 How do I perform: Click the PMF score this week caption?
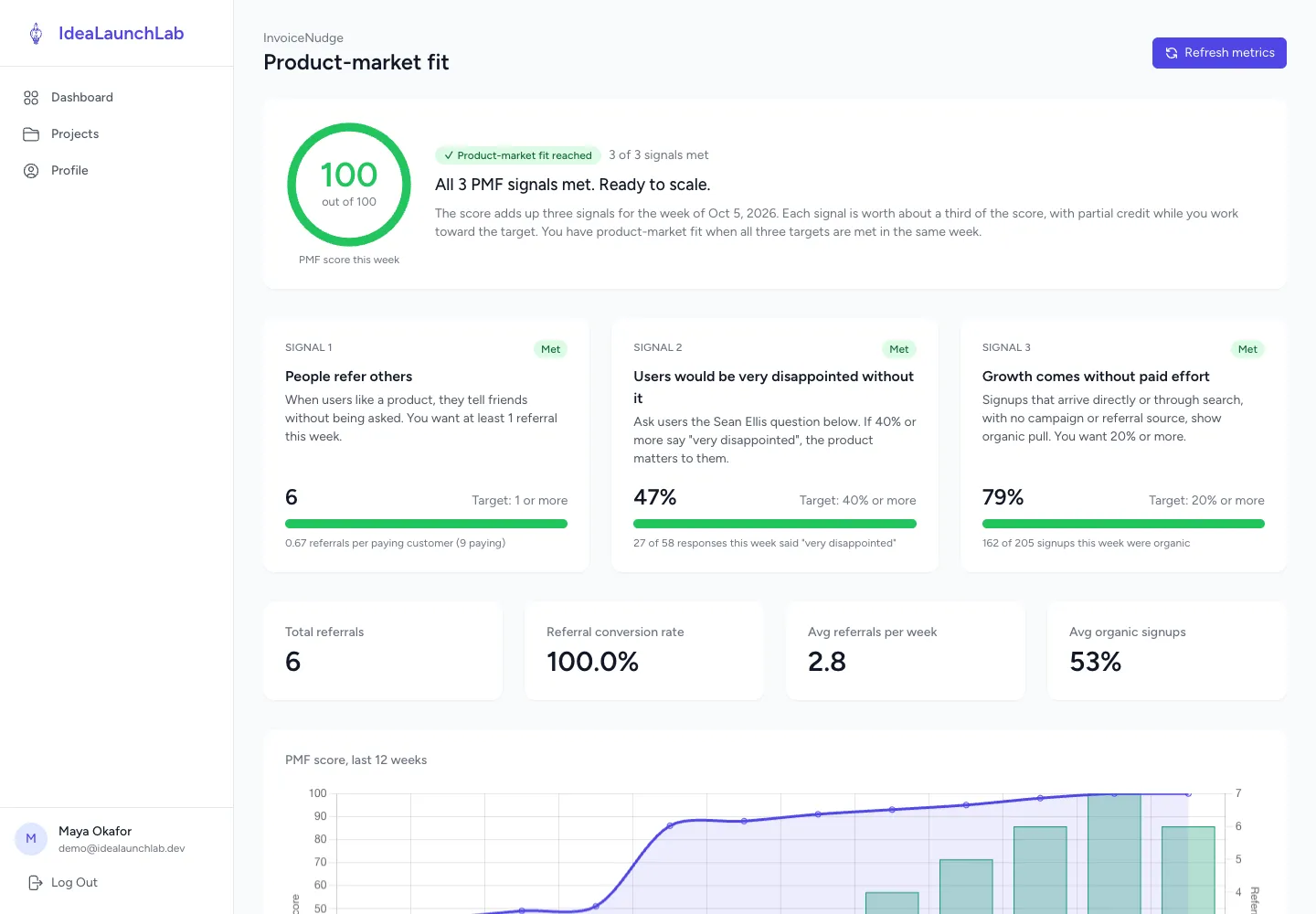pyautogui.click(x=349, y=260)
